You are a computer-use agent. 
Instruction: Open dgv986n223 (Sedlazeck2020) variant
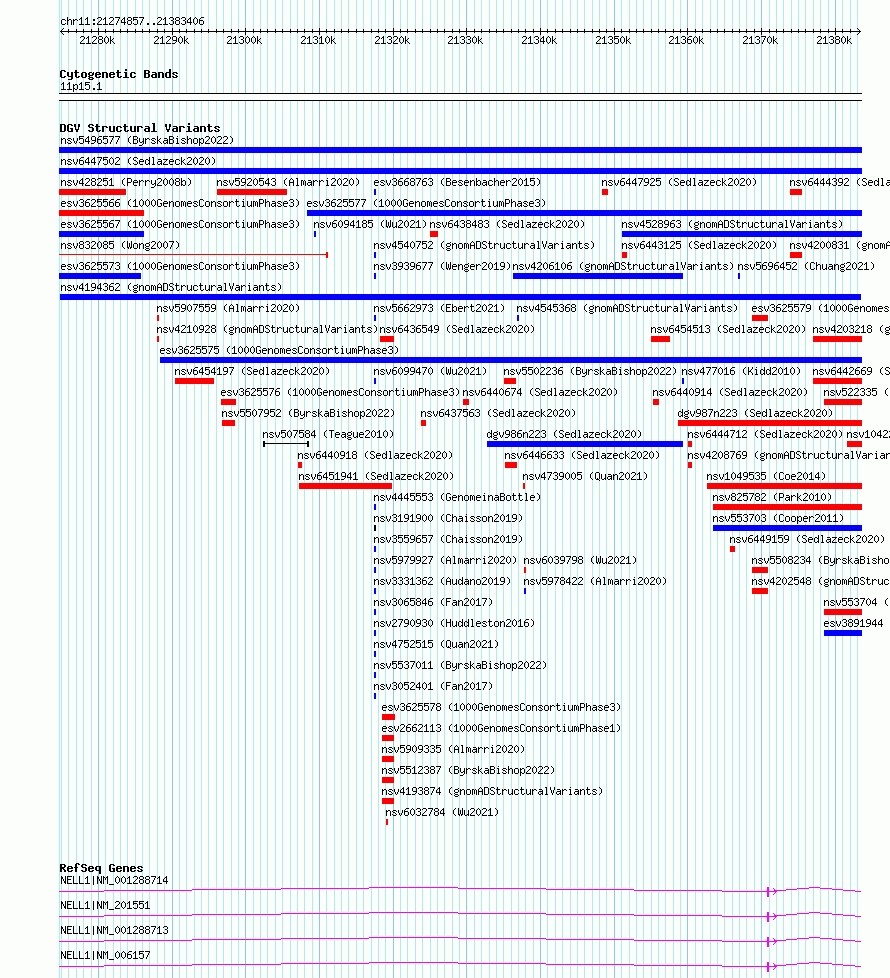[564, 435]
